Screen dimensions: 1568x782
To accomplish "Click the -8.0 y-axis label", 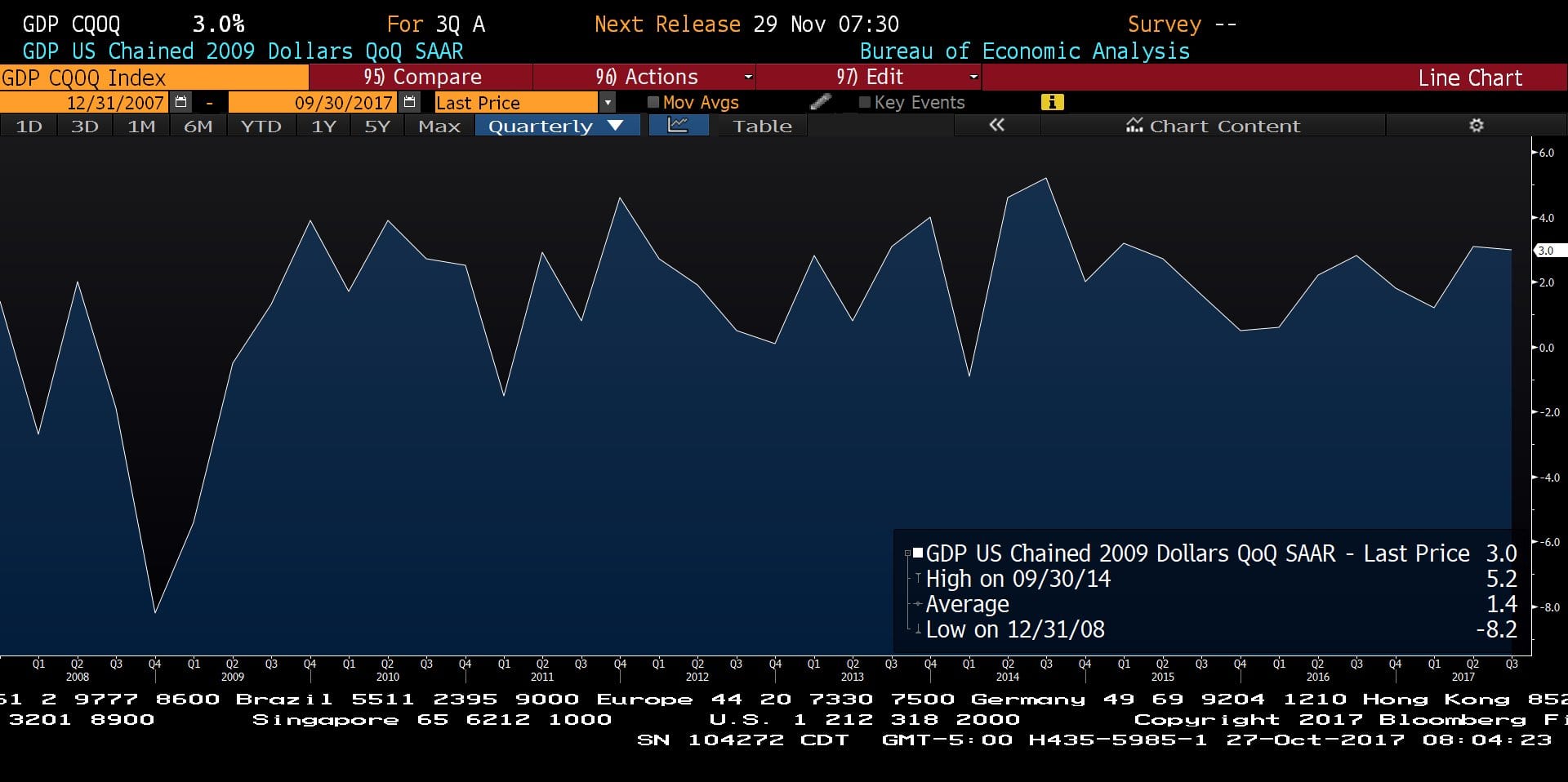I will click(1548, 607).
